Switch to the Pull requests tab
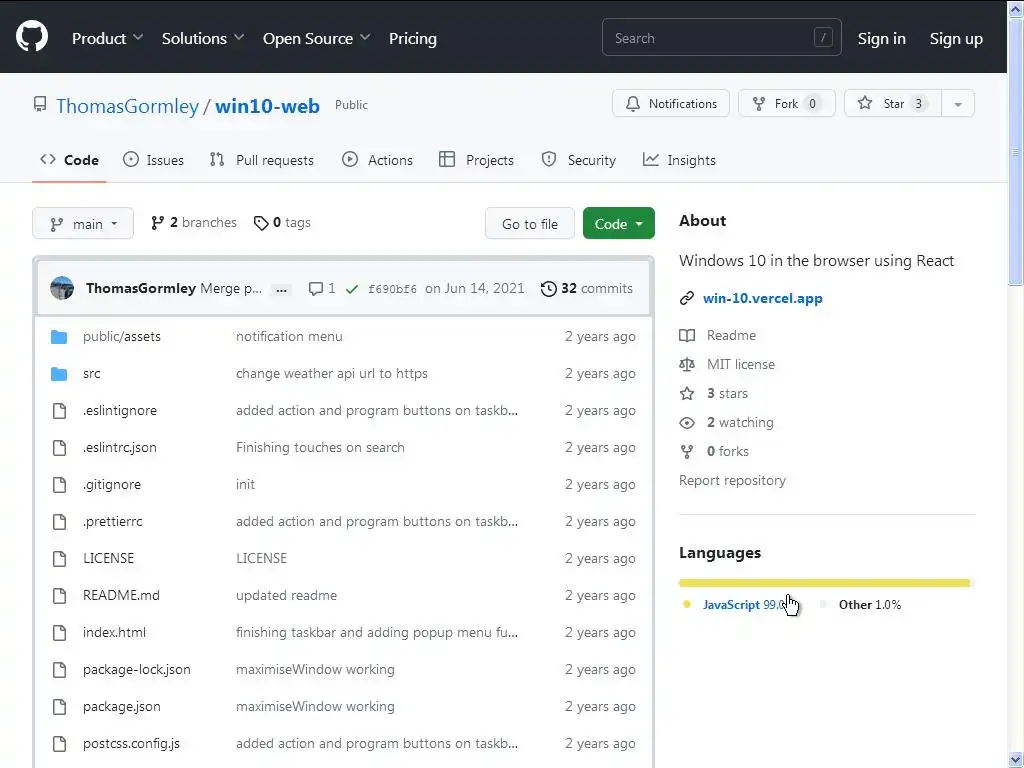 coord(261,160)
